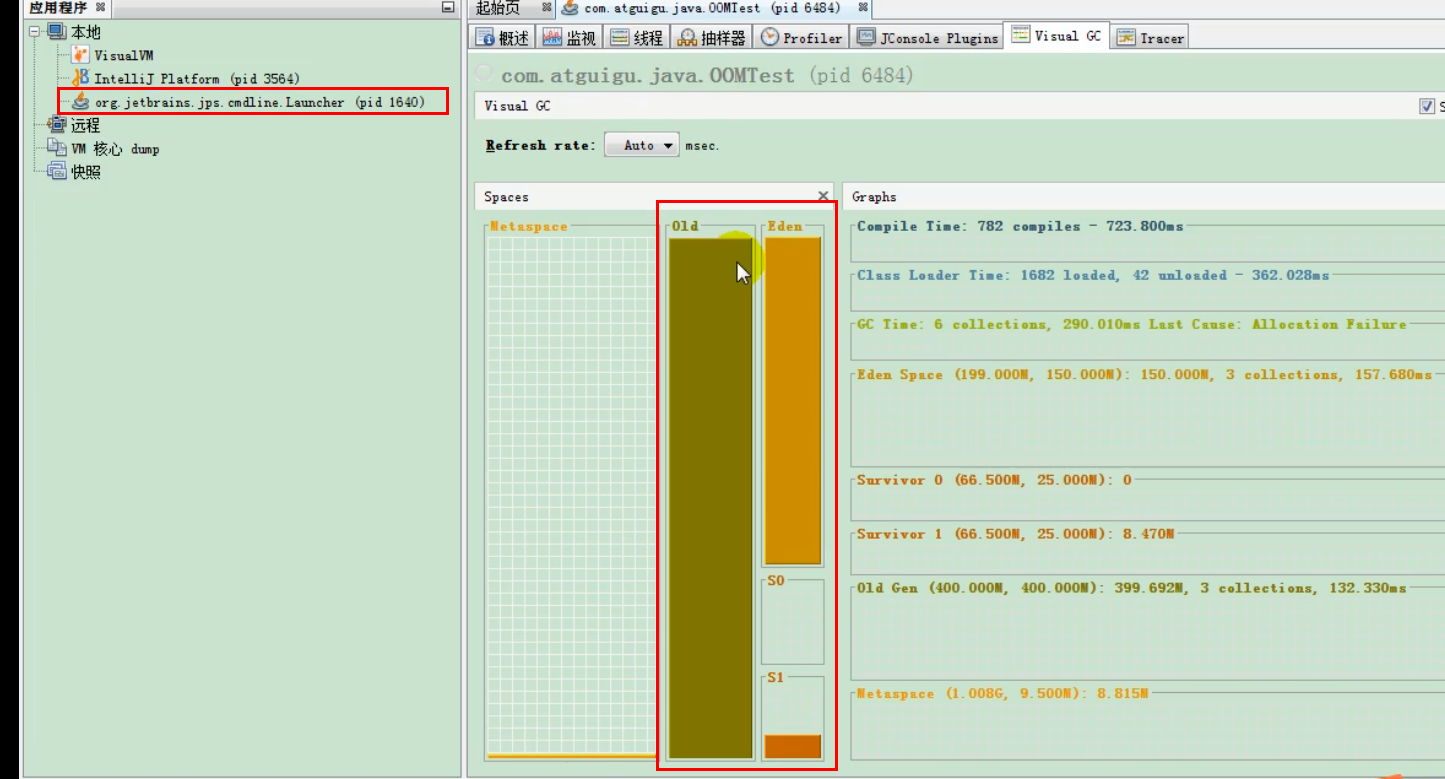Click the Survivor 1 graph label
This screenshot has height=779, width=1445.
pyautogui.click(x=1015, y=534)
